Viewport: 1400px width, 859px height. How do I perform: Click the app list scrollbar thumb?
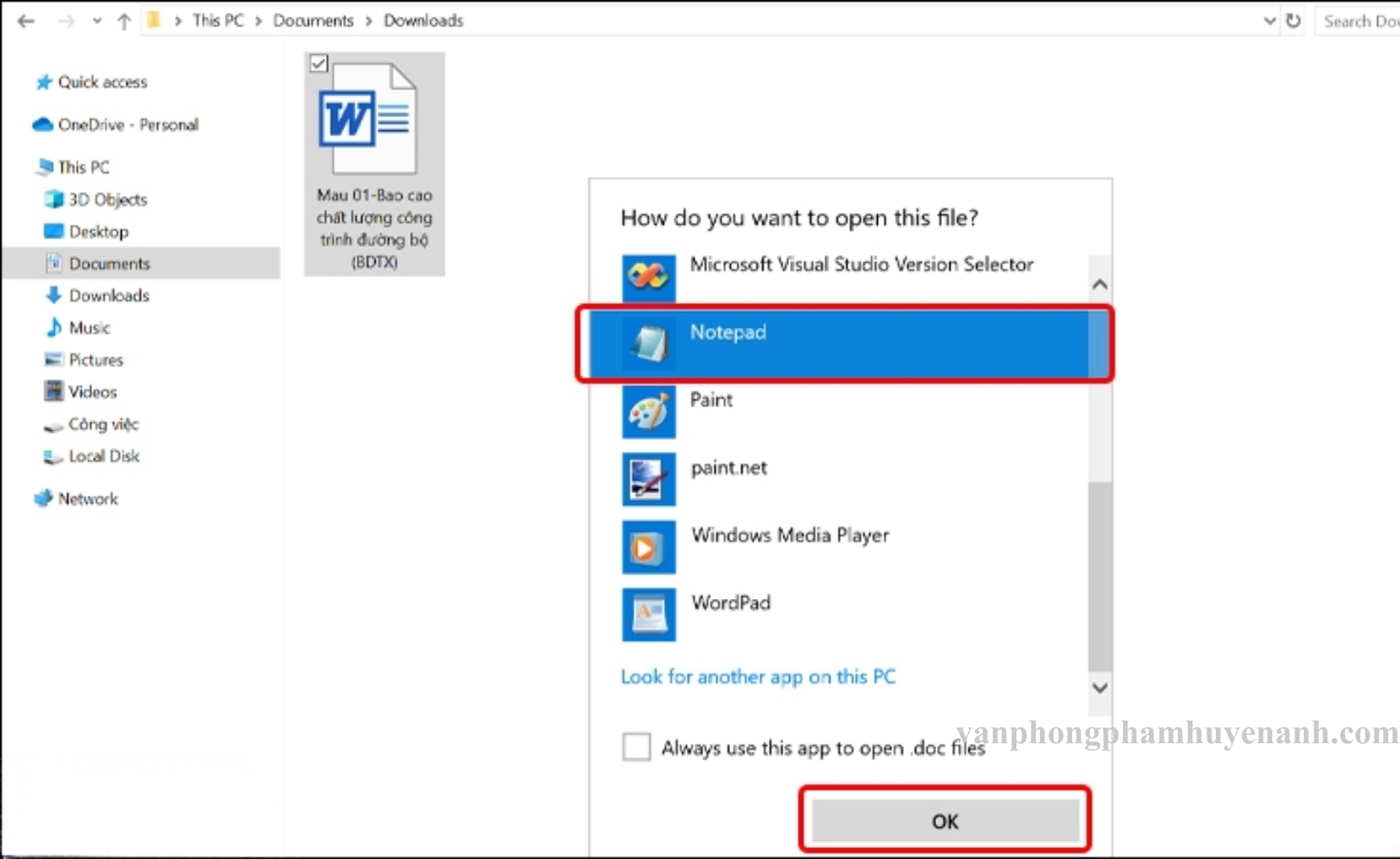[x=1099, y=577]
